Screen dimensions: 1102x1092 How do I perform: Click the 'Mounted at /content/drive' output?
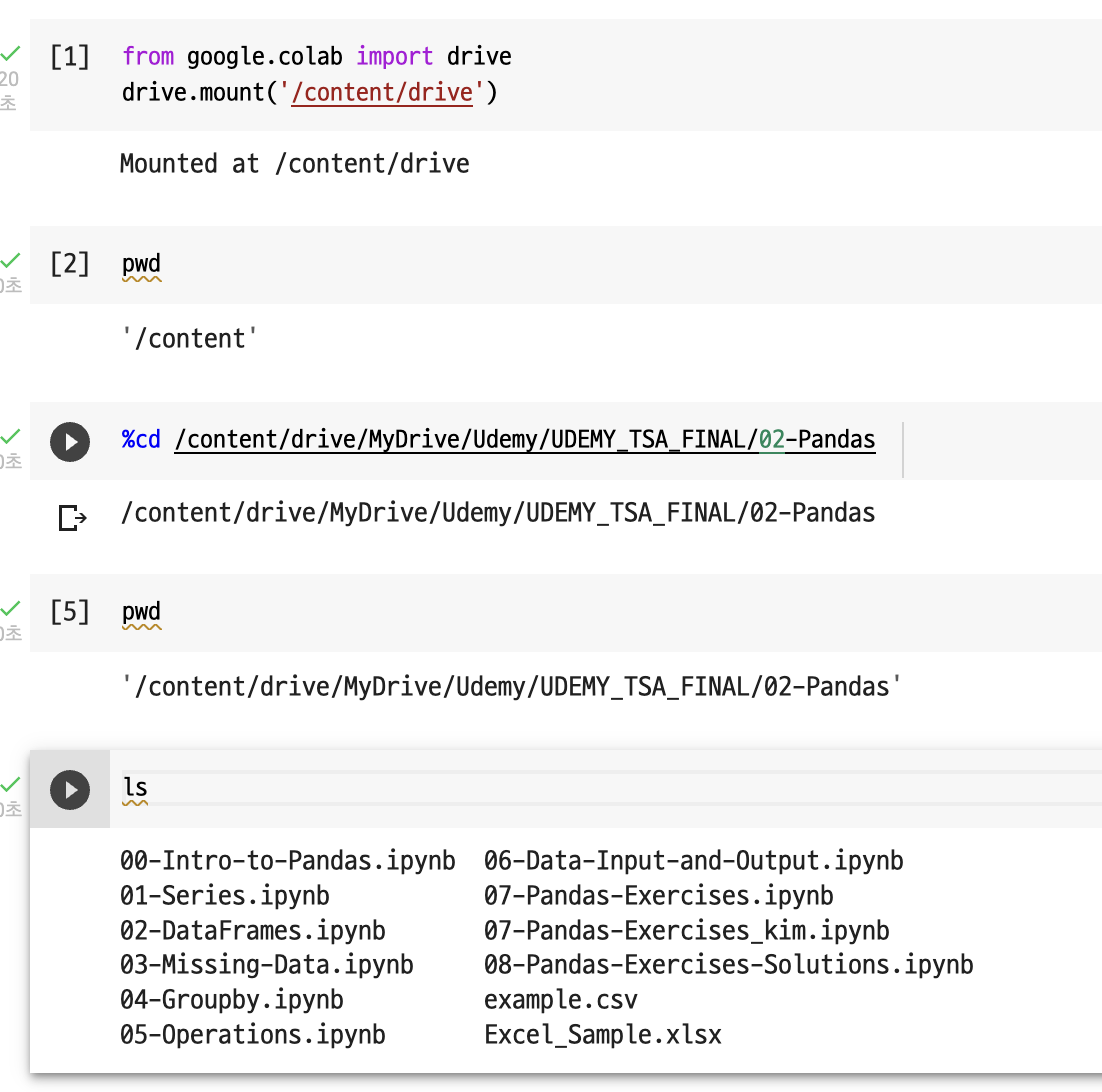tap(294, 164)
